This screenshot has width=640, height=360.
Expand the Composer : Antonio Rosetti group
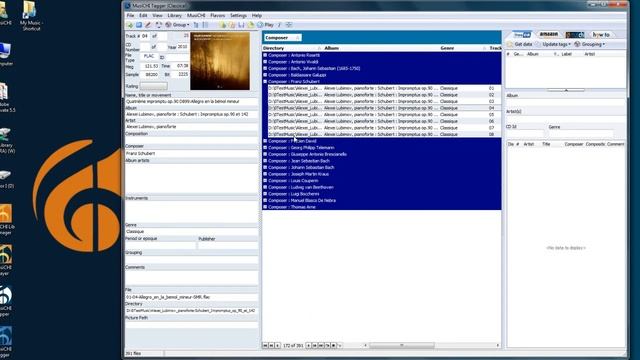265,55
